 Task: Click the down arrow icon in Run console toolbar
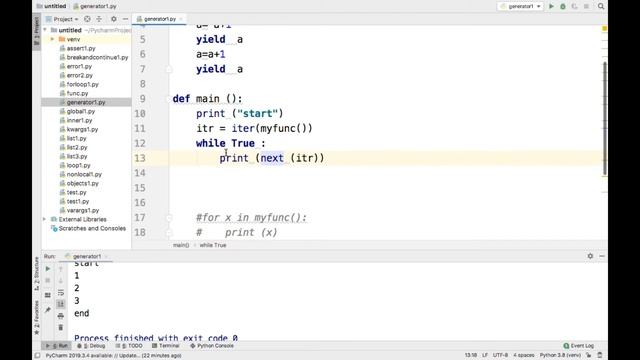point(61,281)
